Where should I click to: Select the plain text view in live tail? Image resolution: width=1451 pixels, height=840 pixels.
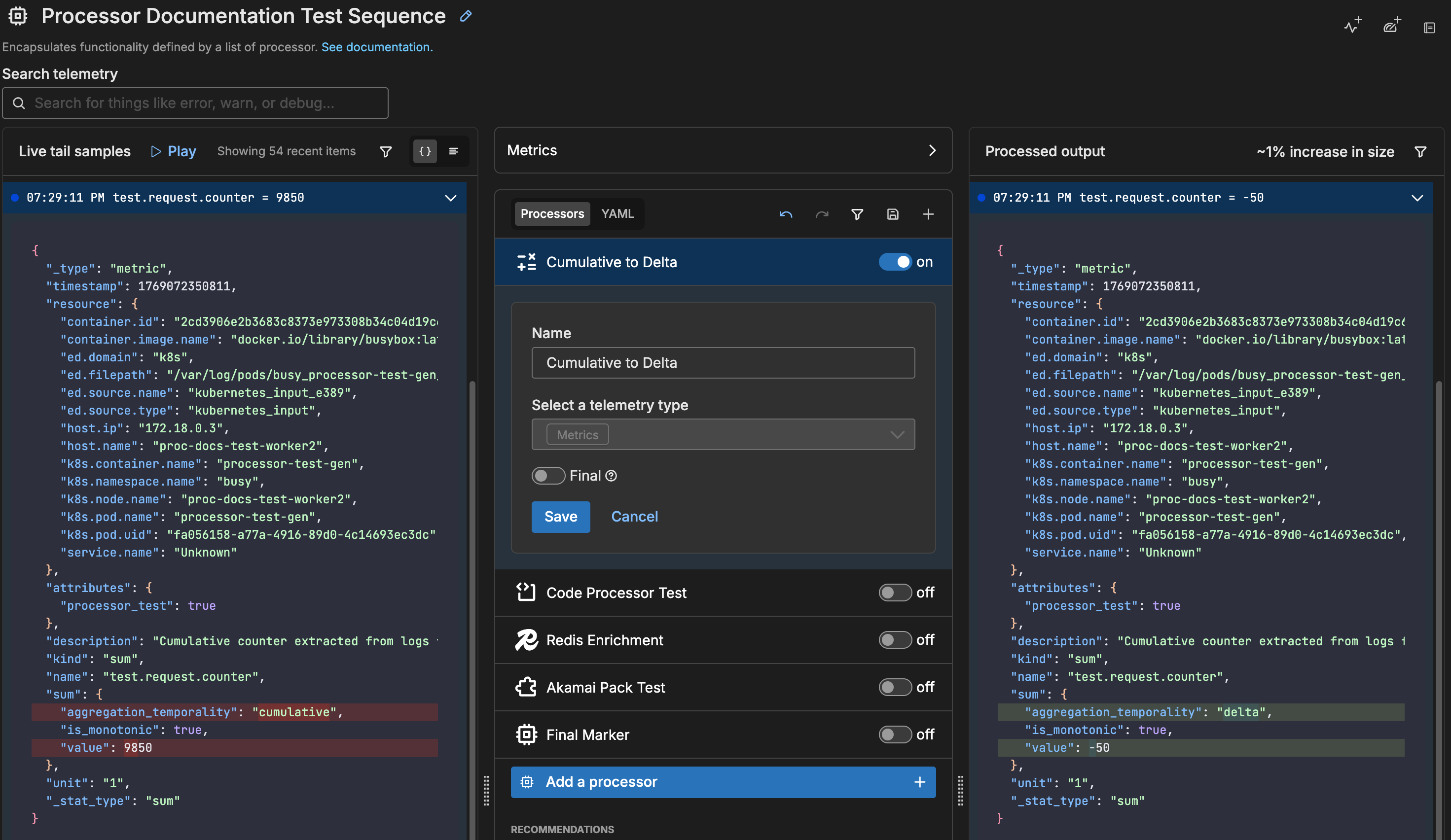point(454,151)
